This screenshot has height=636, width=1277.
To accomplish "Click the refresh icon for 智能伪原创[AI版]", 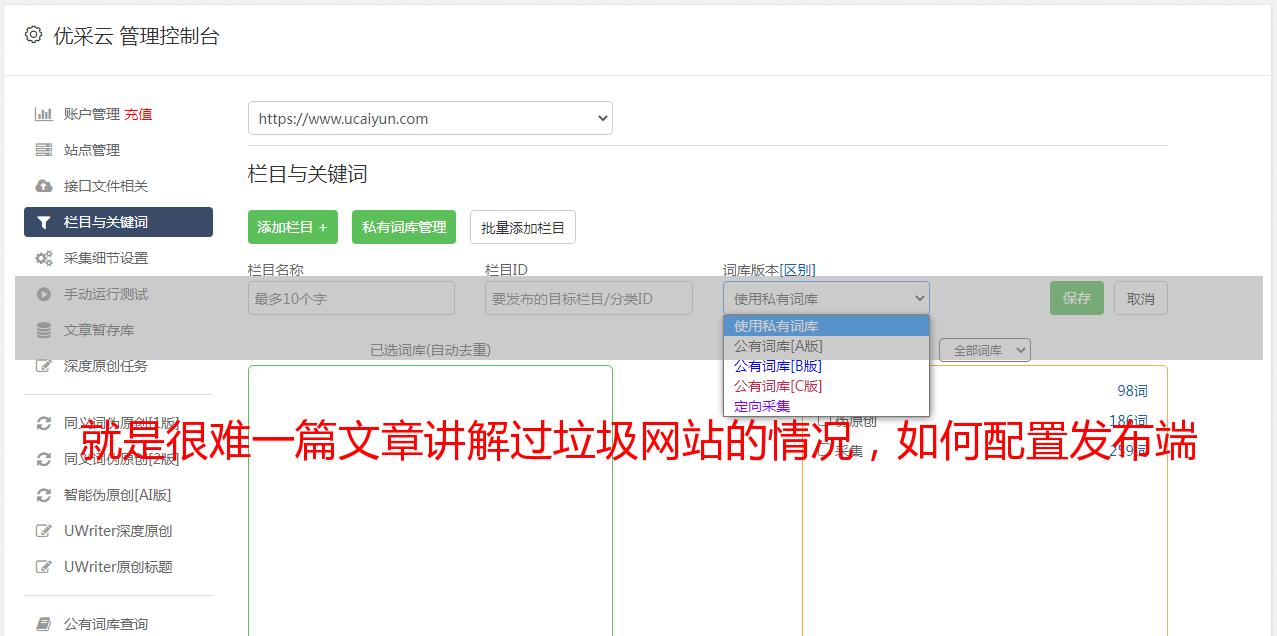I will click(43, 495).
